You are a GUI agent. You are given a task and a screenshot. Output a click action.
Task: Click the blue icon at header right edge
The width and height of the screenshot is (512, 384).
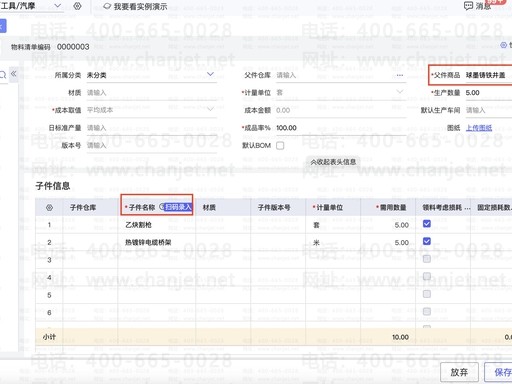point(503,45)
